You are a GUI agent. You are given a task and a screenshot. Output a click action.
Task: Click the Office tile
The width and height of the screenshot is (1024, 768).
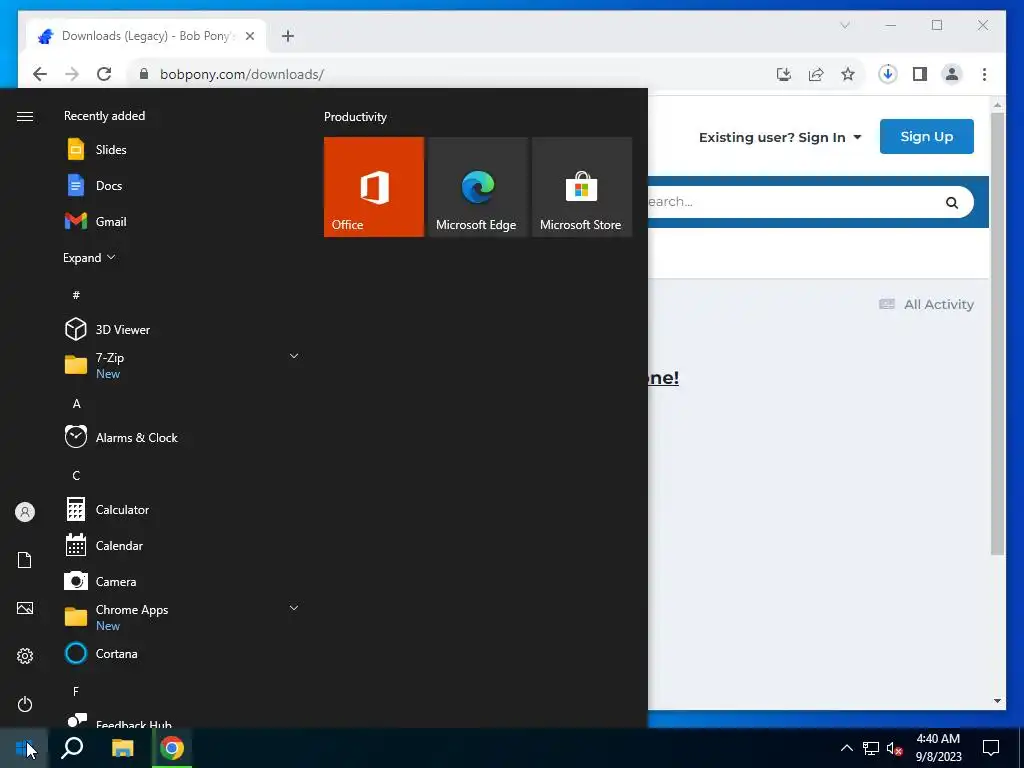click(374, 187)
